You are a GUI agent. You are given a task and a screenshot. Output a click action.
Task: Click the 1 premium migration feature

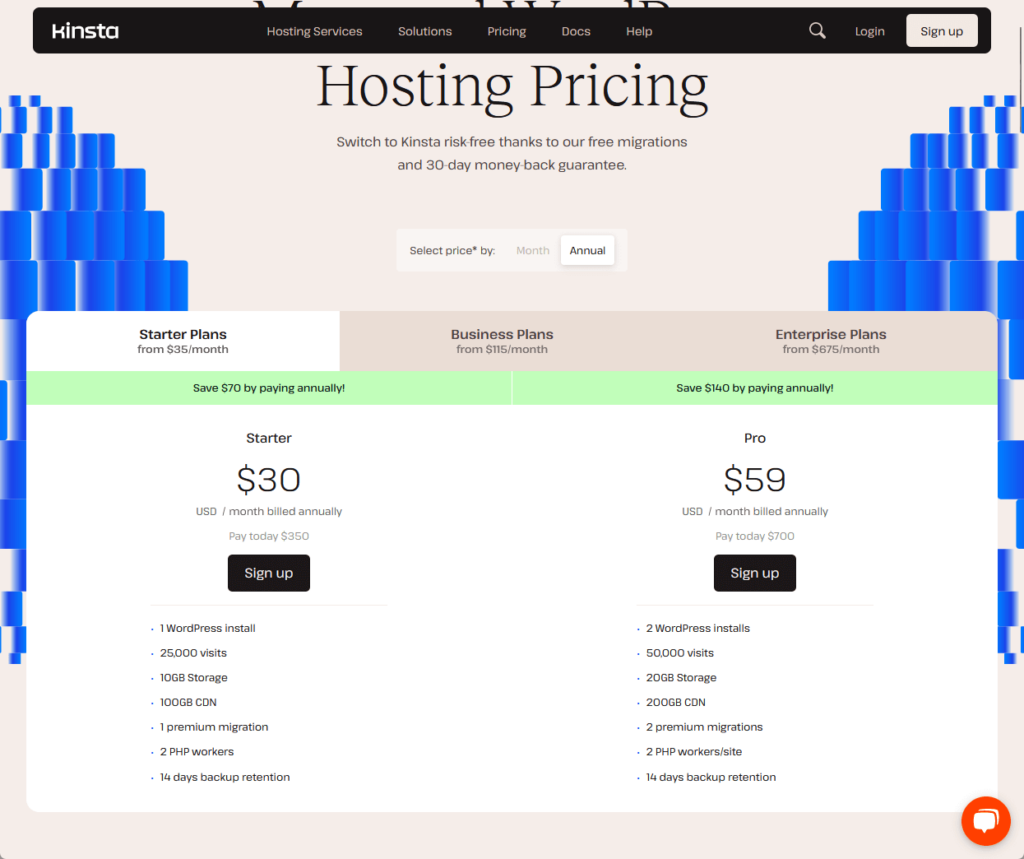click(x=214, y=727)
